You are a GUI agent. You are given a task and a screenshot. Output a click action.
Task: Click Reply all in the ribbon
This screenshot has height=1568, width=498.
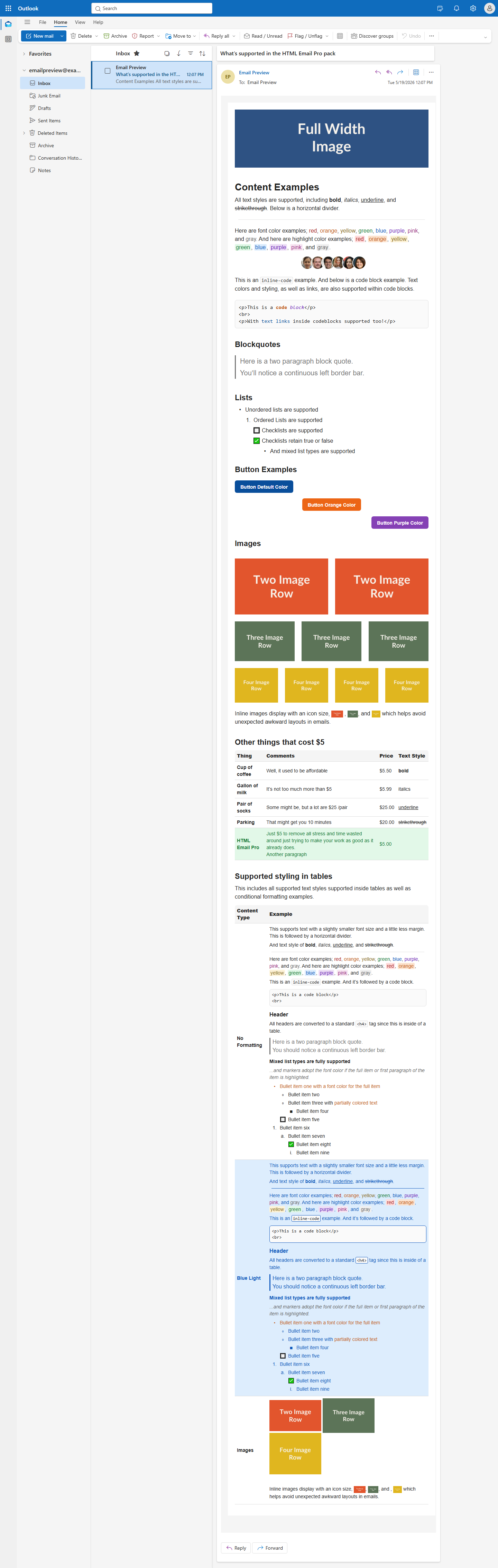tap(216, 36)
